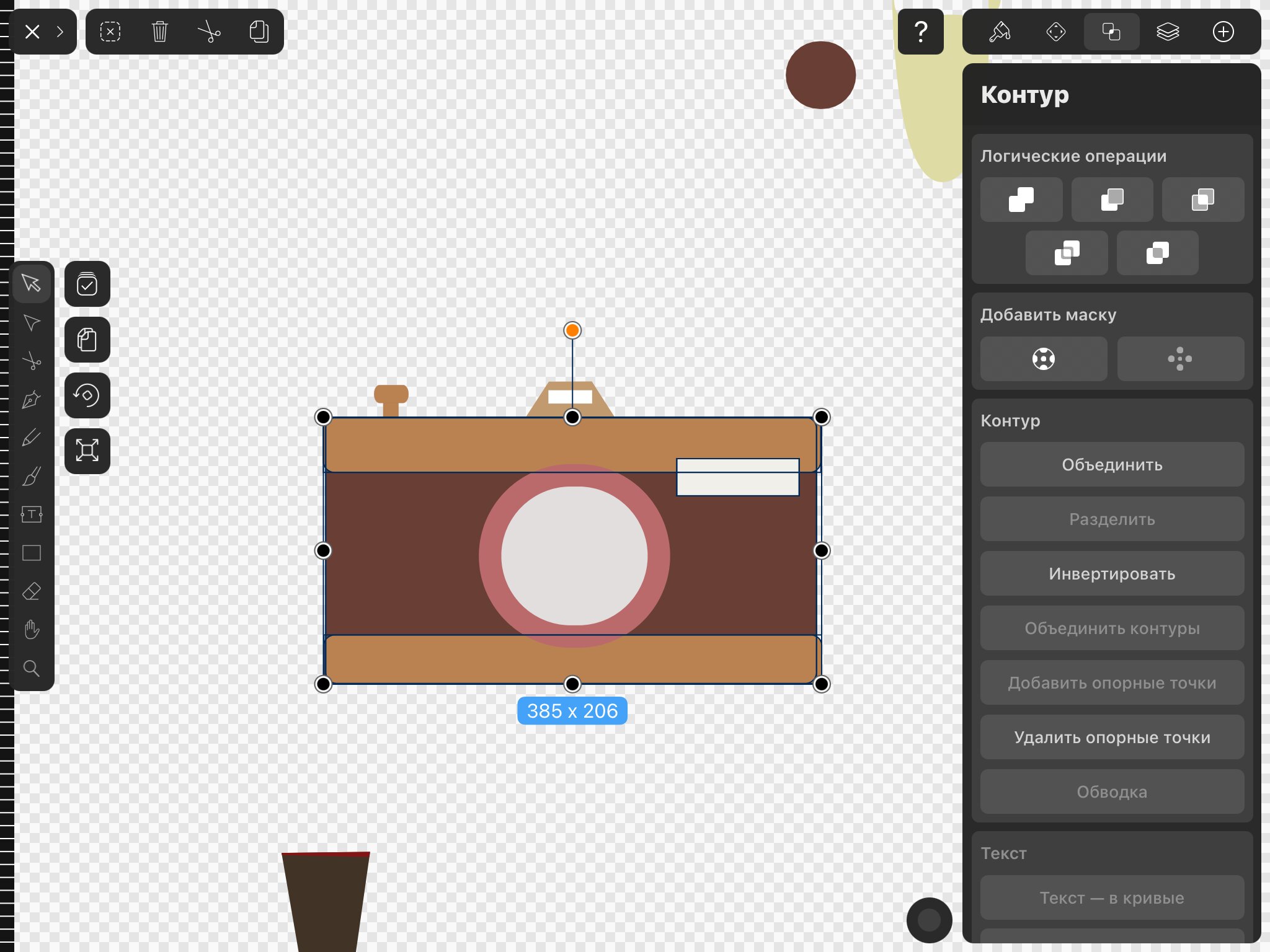Toggle the scale mode button

(87, 451)
